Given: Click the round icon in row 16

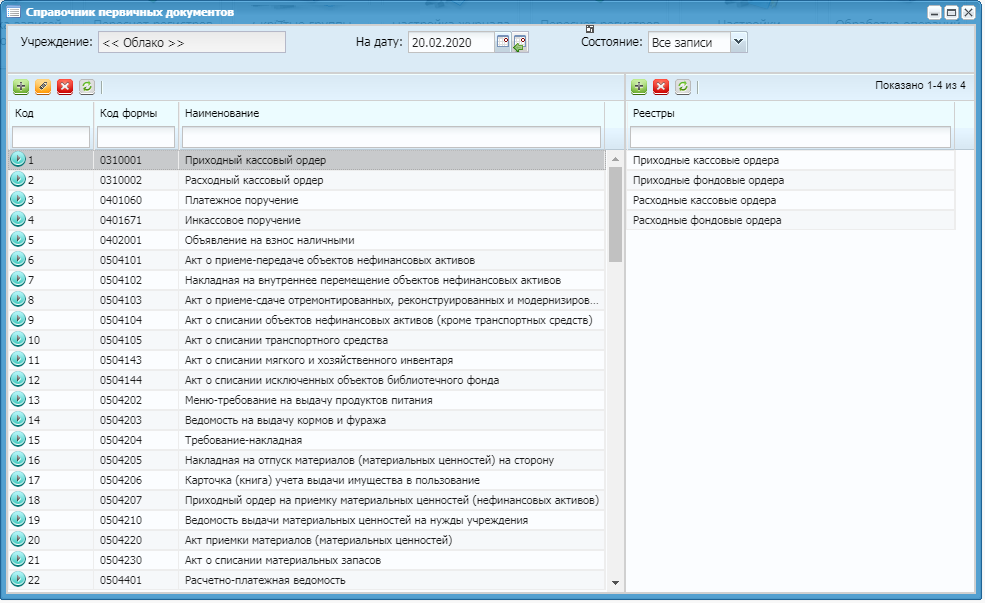Looking at the screenshot, I should click(18, 460).
